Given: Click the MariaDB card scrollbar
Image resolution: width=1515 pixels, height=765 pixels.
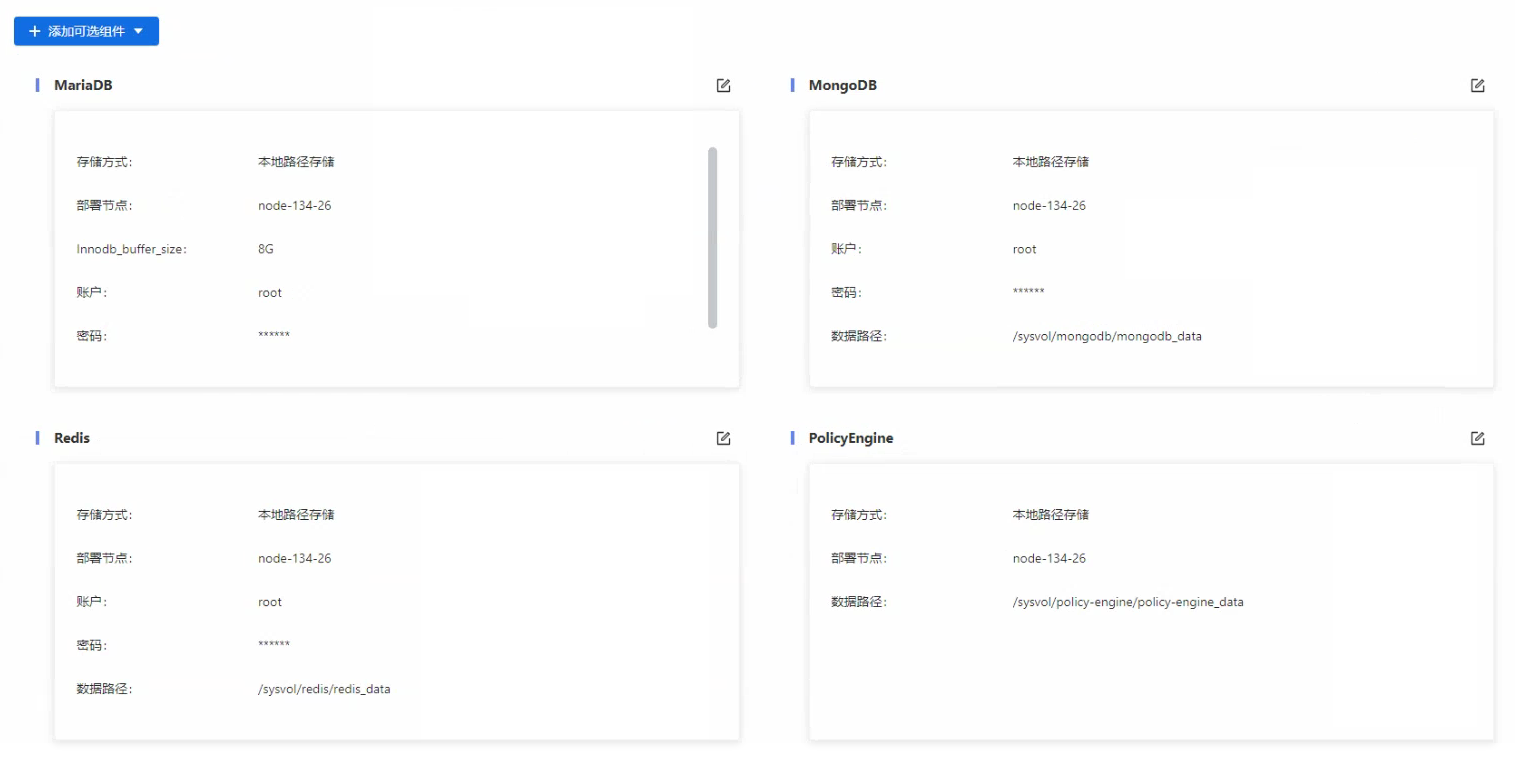Looking at the screenshot, I should pos(712,238).
